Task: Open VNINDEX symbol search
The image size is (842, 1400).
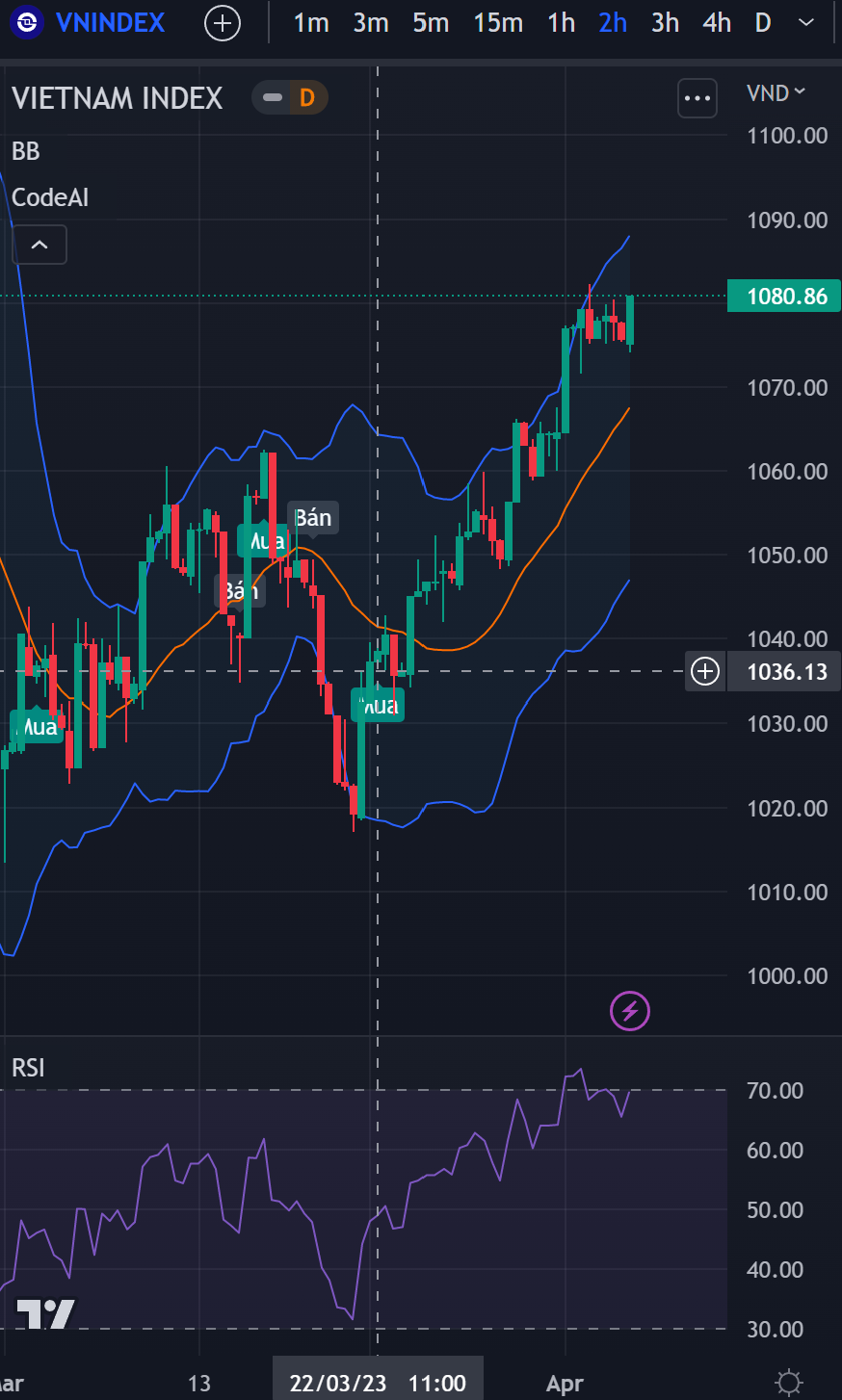Action: [x=110, y=22]
